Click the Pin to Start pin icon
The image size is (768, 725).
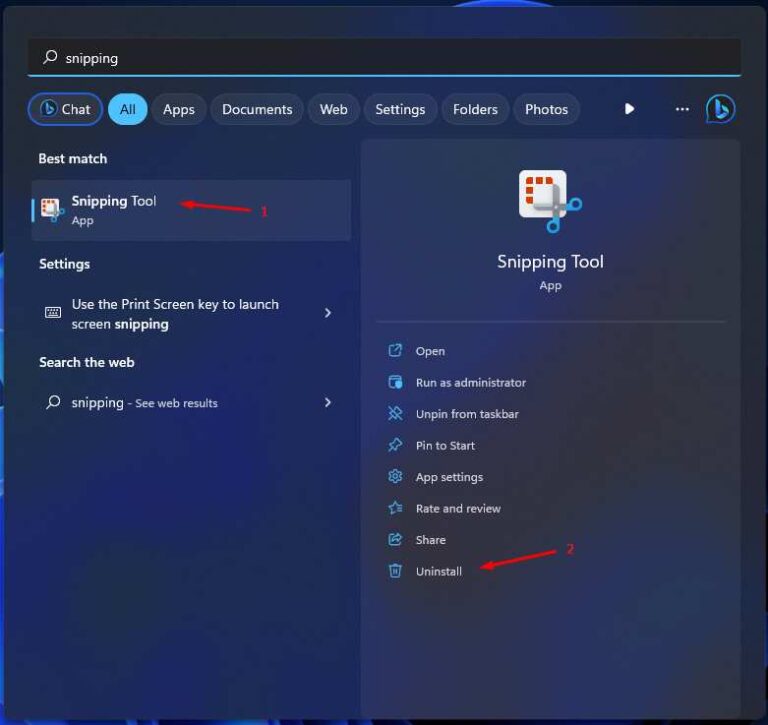pyautogui.click(x=395, y=445)
